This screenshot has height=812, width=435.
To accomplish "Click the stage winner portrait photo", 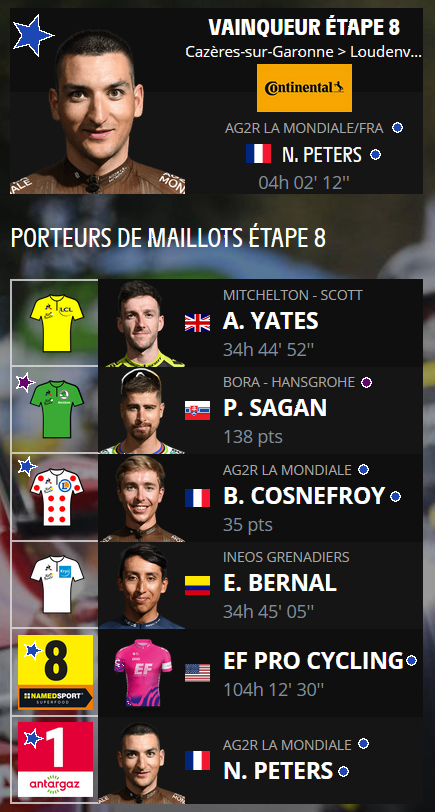I will [97, 111].
